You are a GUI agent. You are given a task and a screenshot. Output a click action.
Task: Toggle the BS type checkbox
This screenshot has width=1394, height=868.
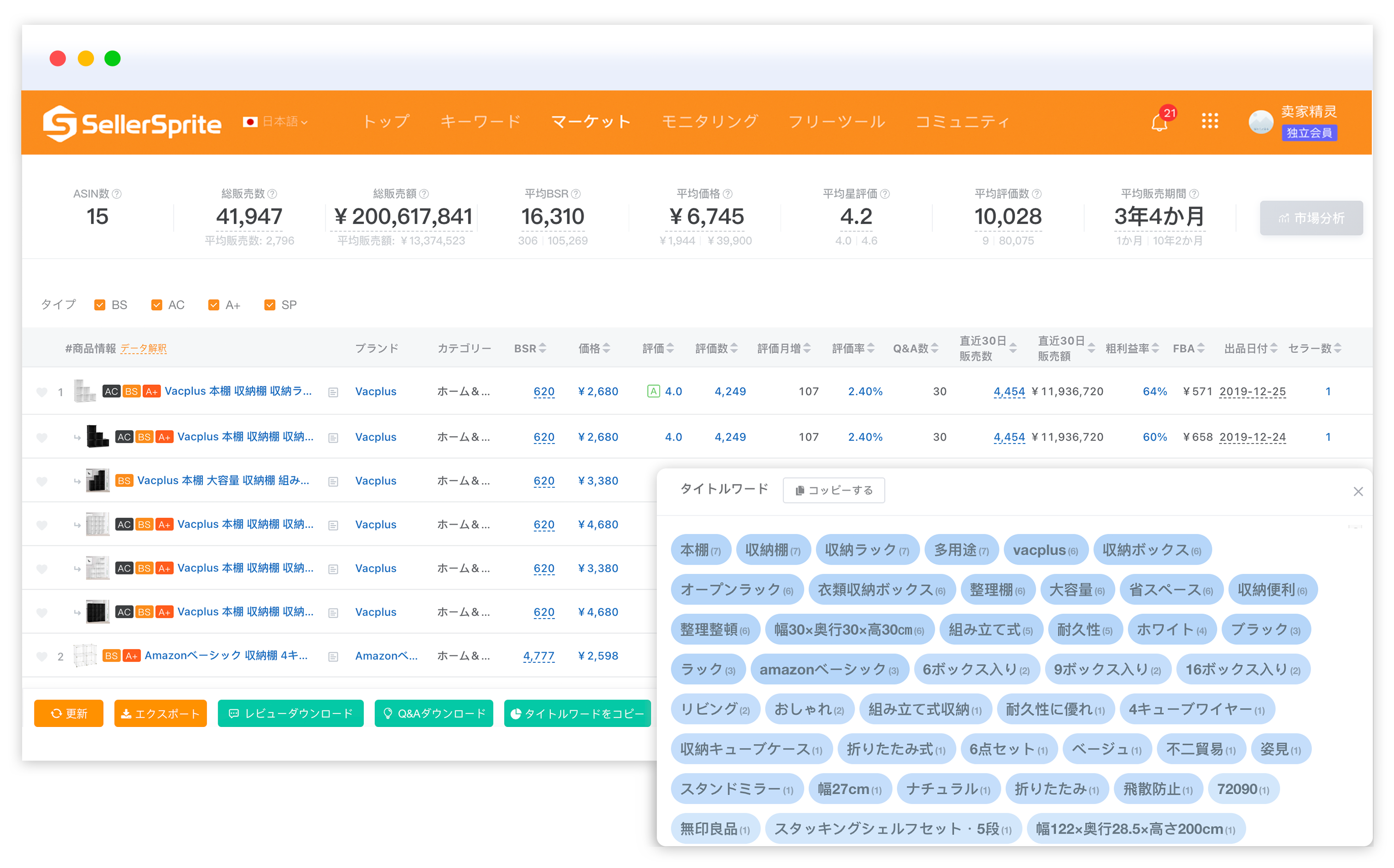[x=100, y=305]
